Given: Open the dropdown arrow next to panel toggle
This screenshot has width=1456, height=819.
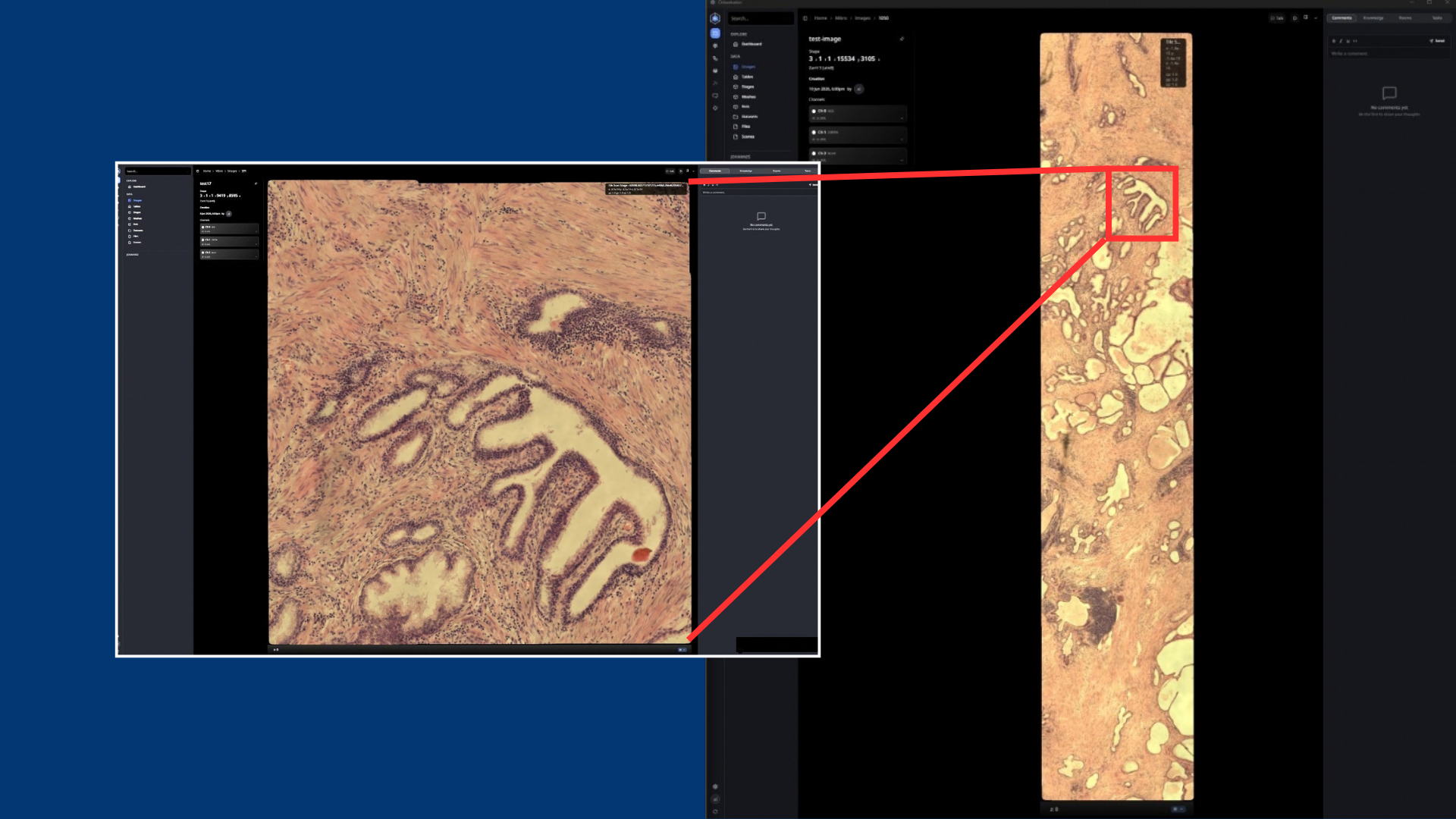Looking at the screenshot, I should click(x=1316, y=17).
